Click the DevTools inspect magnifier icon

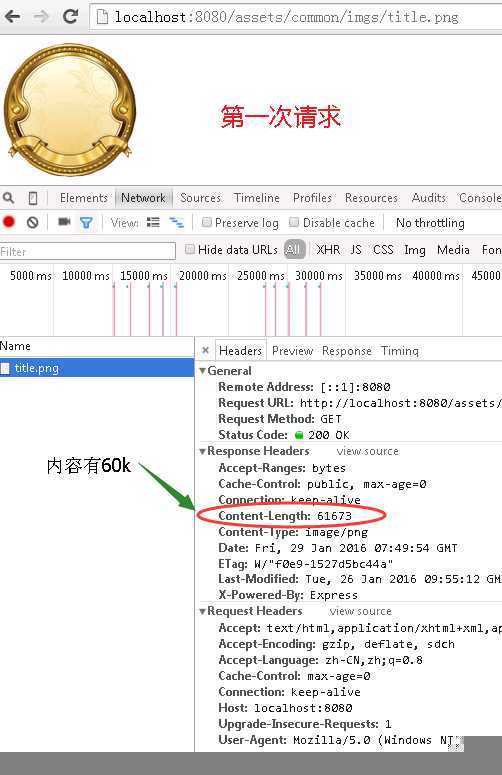click(x=8, y=198)
